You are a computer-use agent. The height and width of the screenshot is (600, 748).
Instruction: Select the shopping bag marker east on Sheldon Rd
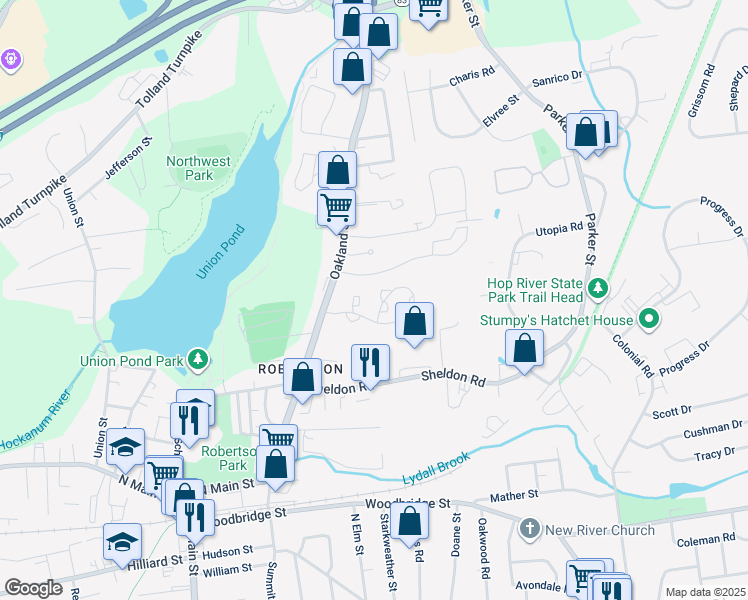(x=524, y=348)
